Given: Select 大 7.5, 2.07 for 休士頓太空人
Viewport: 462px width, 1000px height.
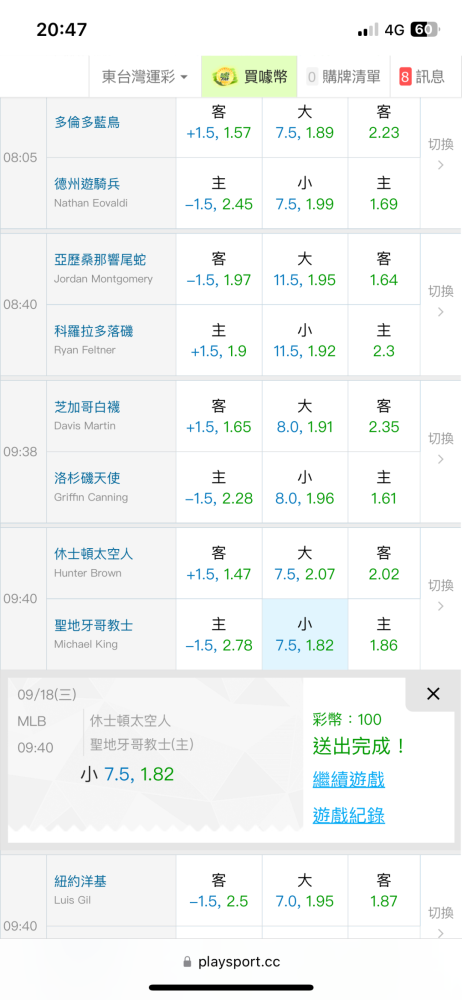Looking at the screenshot, I should [305, 563].
